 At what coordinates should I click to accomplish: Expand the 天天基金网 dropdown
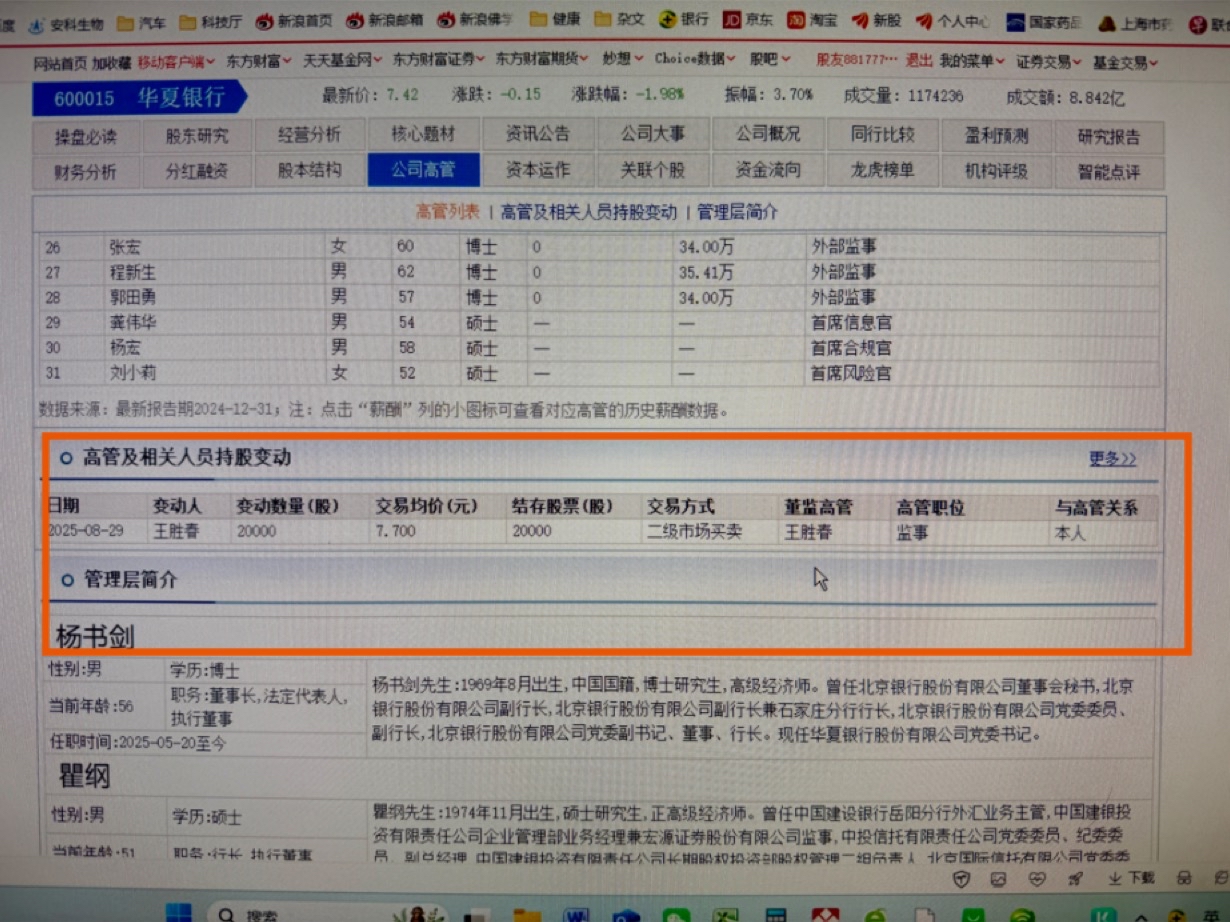pyautogui.click(x=344, y=60)
